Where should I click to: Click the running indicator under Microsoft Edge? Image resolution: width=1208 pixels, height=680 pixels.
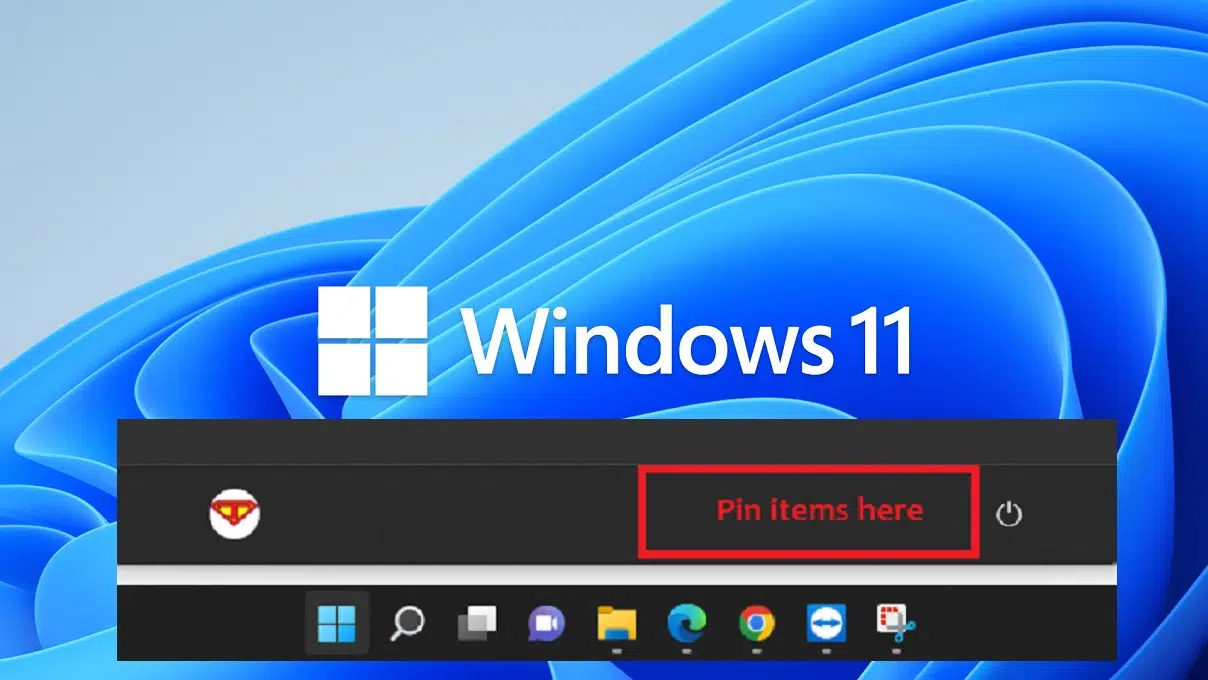pyautogui.click(x=685, y=651)
